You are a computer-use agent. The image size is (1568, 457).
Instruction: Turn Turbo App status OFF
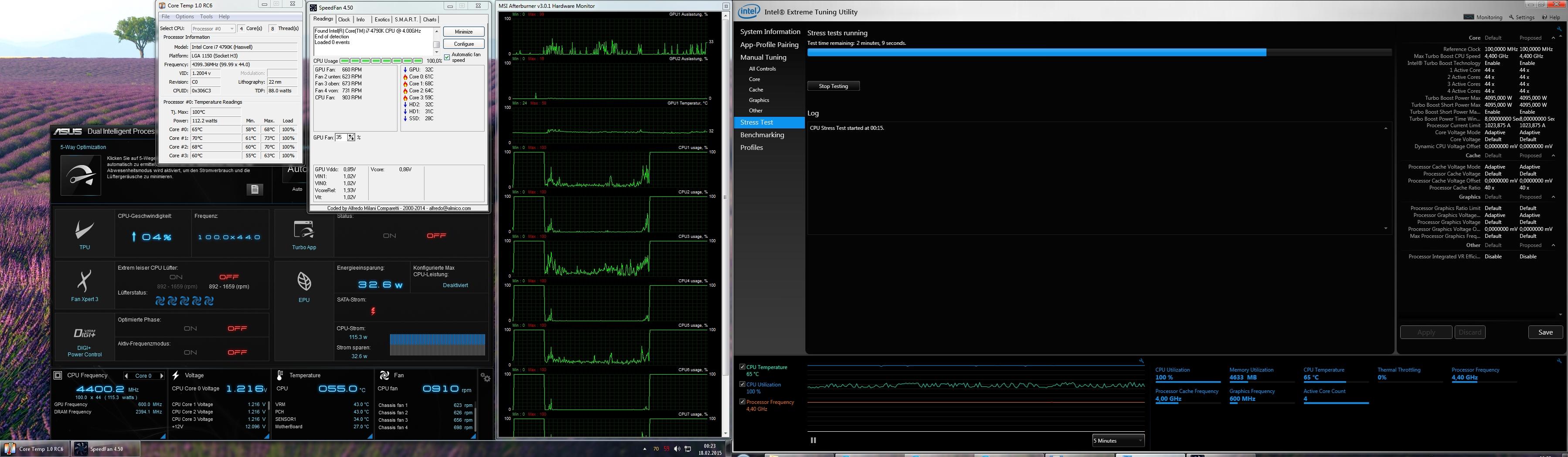click(x=436, y=236)
